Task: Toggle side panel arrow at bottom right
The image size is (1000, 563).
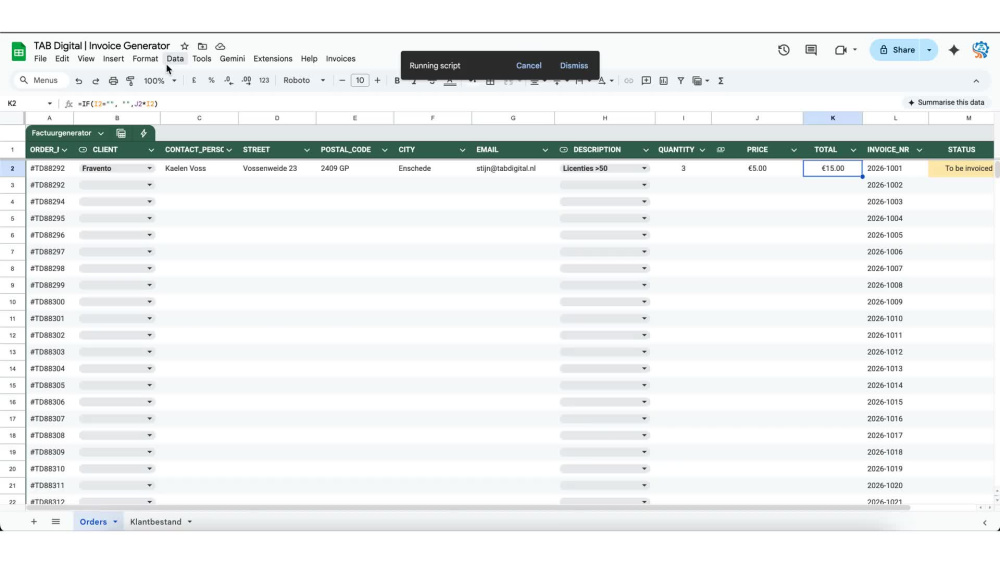Action: (x=985, y=522)
